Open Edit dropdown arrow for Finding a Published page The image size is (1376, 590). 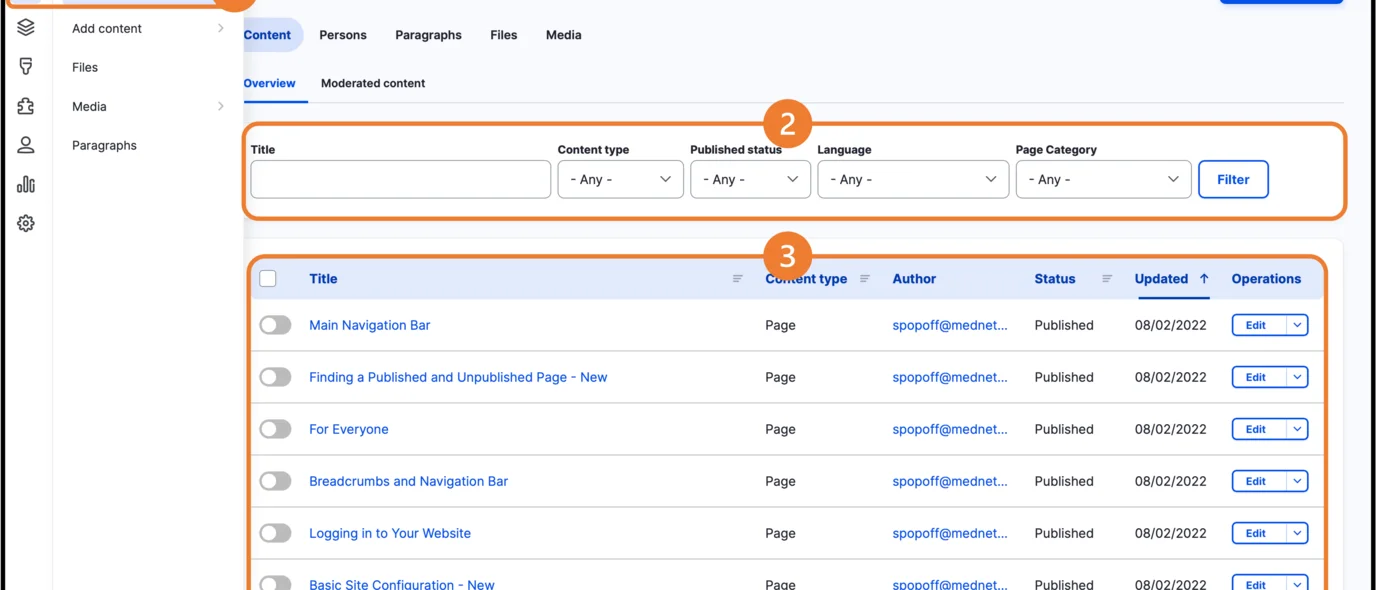(x=1297, y=377)
